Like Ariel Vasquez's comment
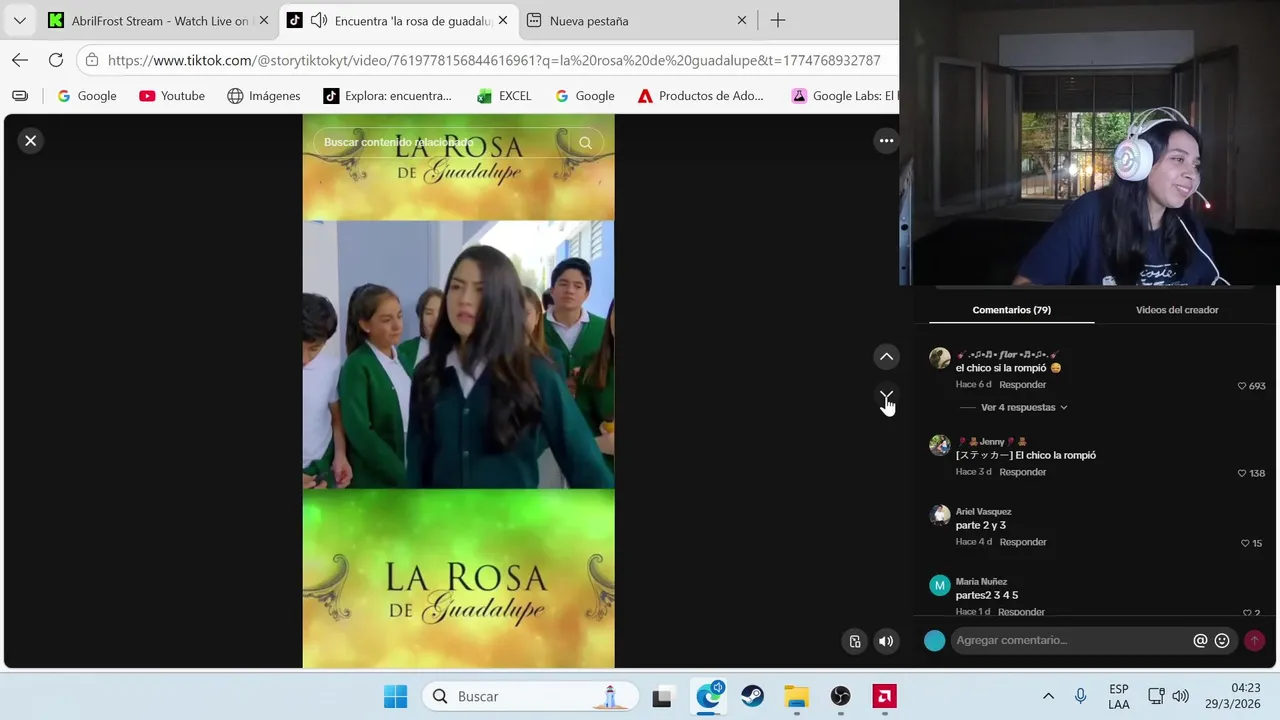Image resolution: width=1280 pixels, height=720 pixels. (x=1245, y=543)
